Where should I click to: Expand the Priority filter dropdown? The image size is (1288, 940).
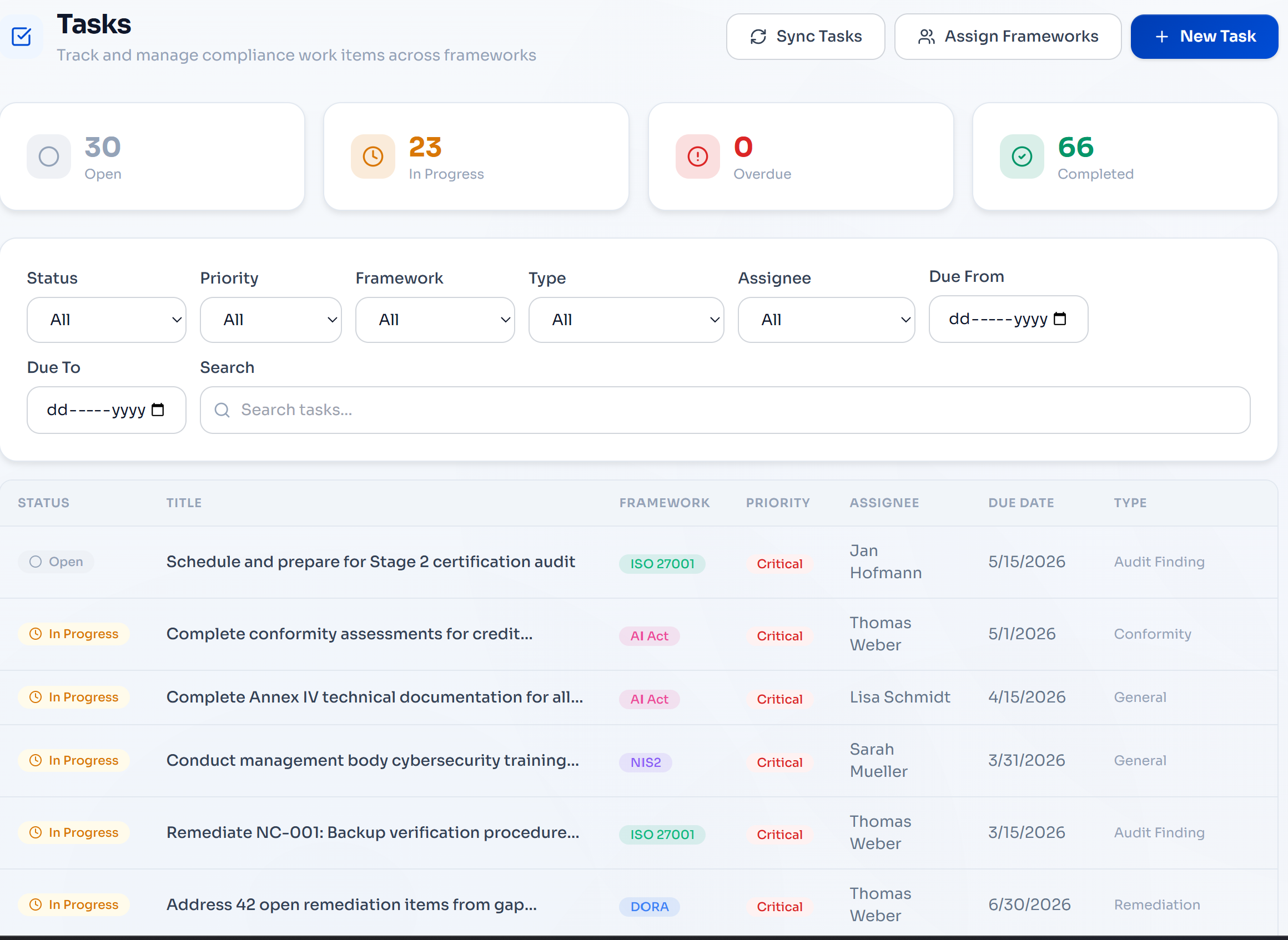(x=270, y=319)
